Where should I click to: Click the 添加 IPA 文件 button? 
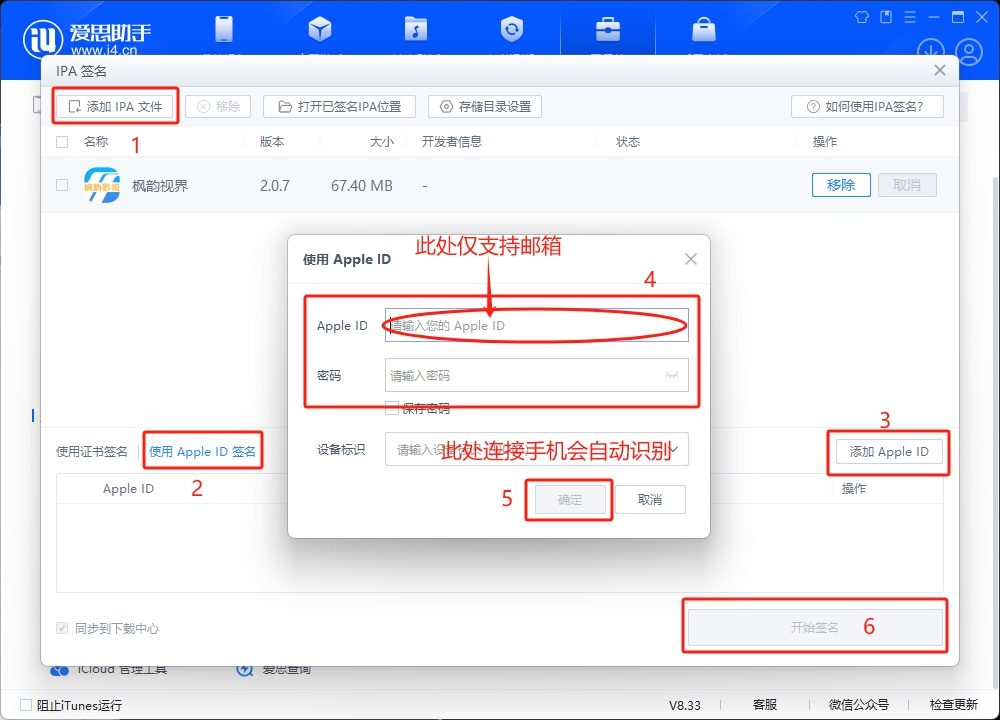click(x=116, y=106)
